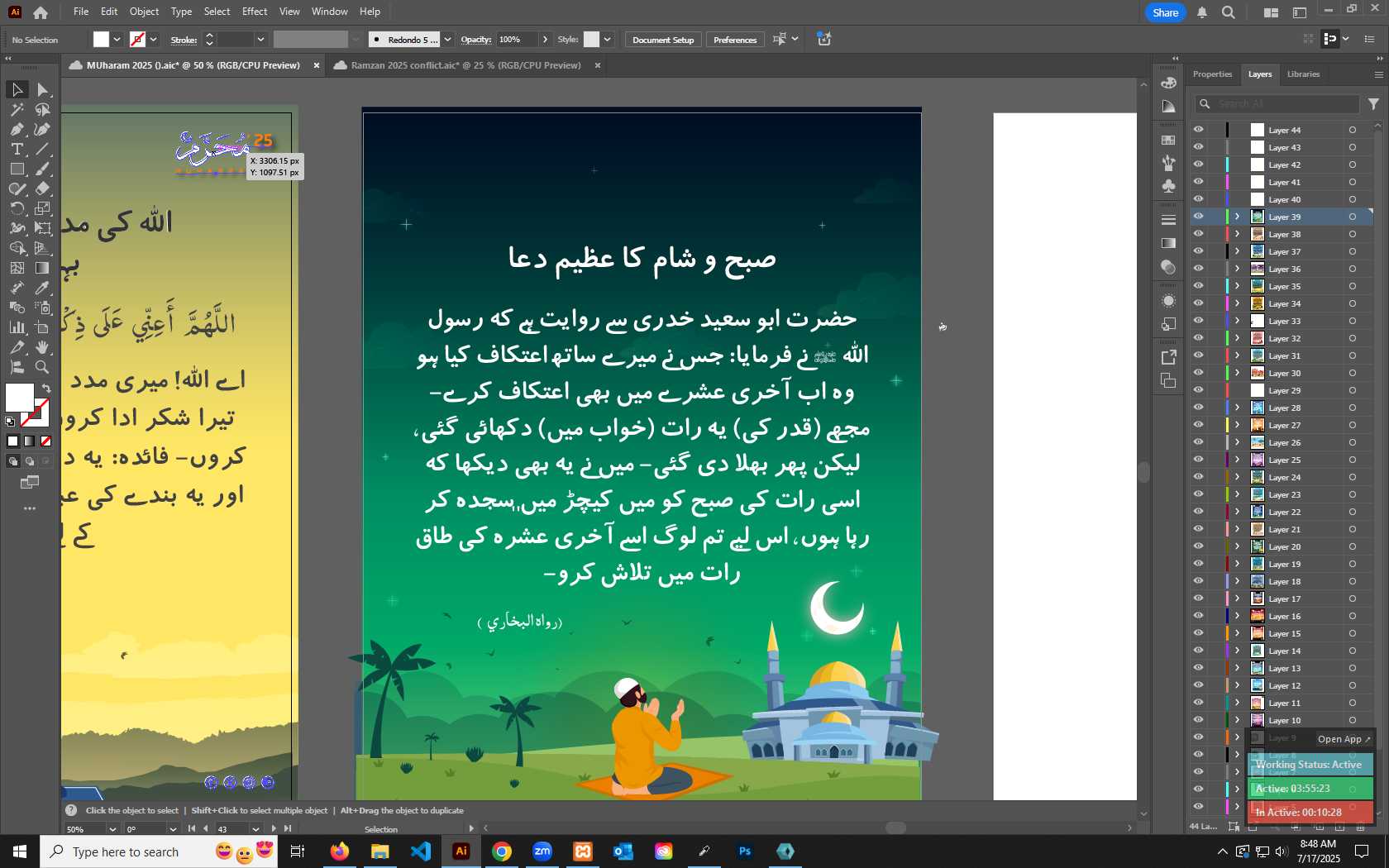Click the large white Fill swatch
This screenshot has height=868, width=1389.
coord(20,397)
